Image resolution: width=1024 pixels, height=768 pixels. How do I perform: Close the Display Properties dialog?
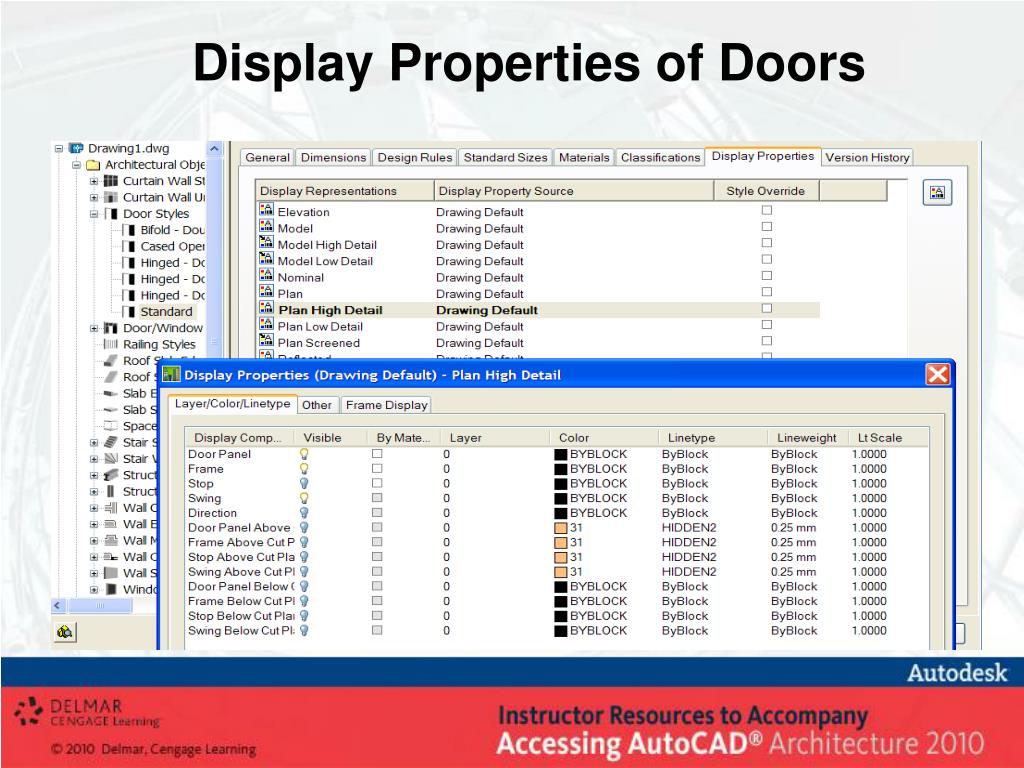point(938,374)
